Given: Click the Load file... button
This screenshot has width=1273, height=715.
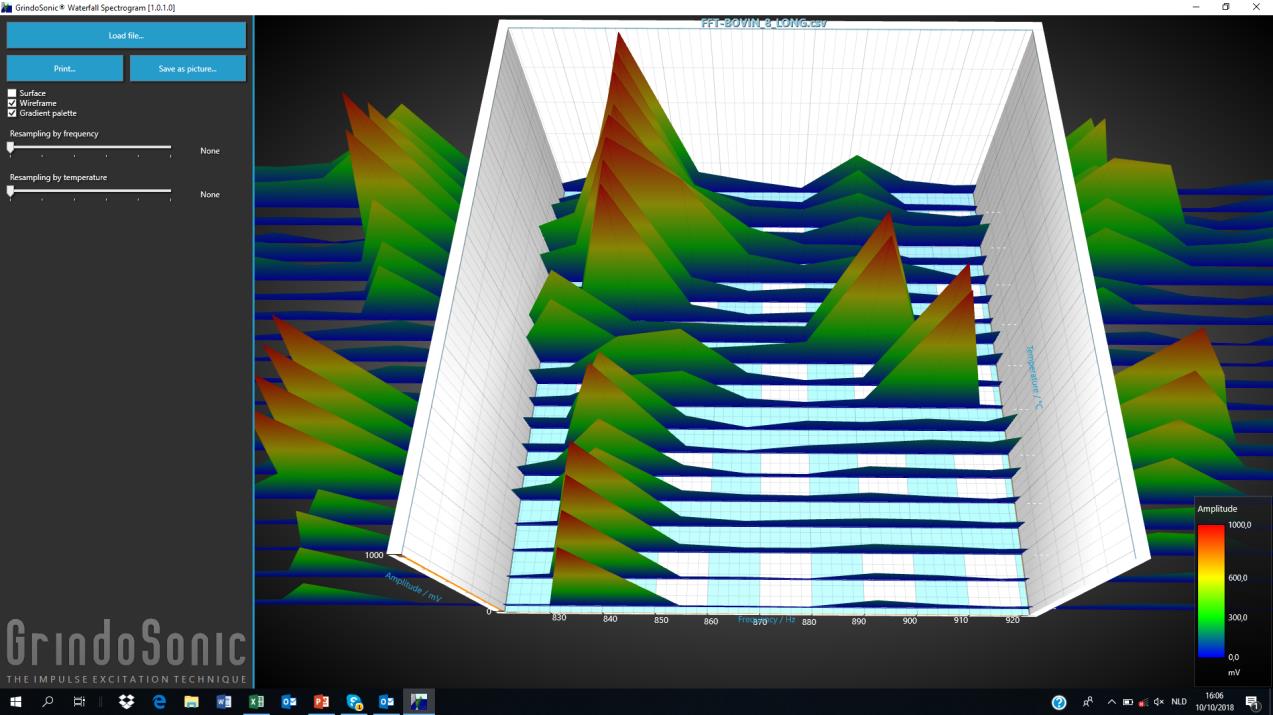Looking at the screenshot, I should 126,36.
